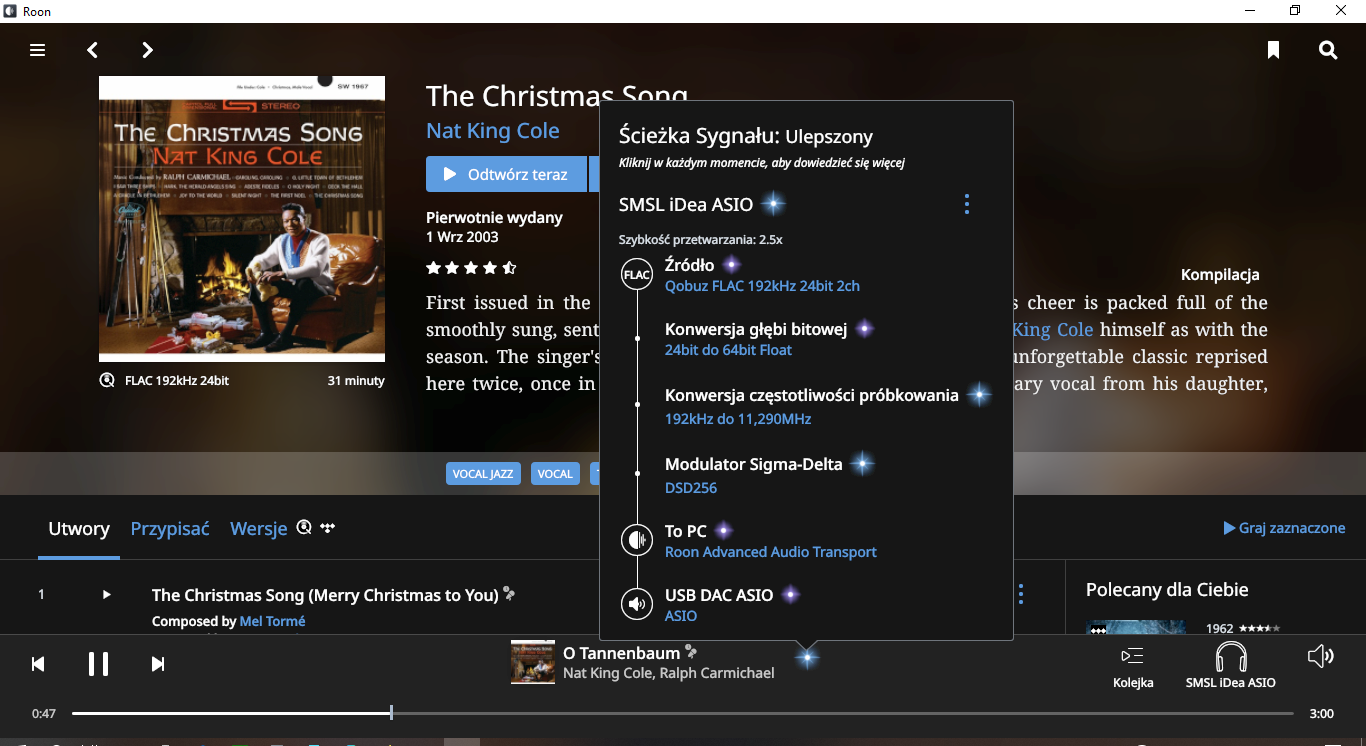Select the VOCAL JAZZ genre tag
1366x746 pixels.
pos(484,474)
